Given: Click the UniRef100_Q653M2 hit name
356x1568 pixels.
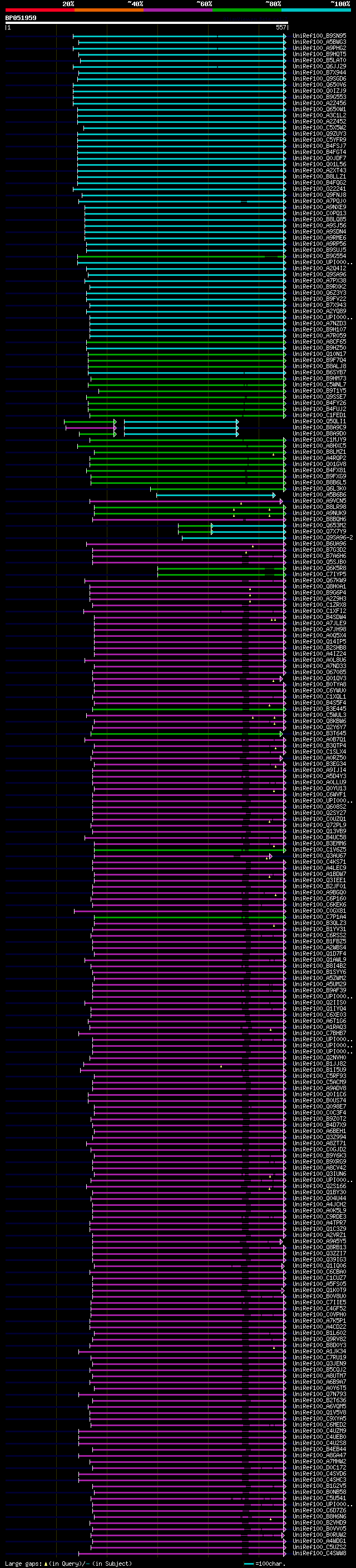Looking at the screenshot, I should click(x=319, y=525).
